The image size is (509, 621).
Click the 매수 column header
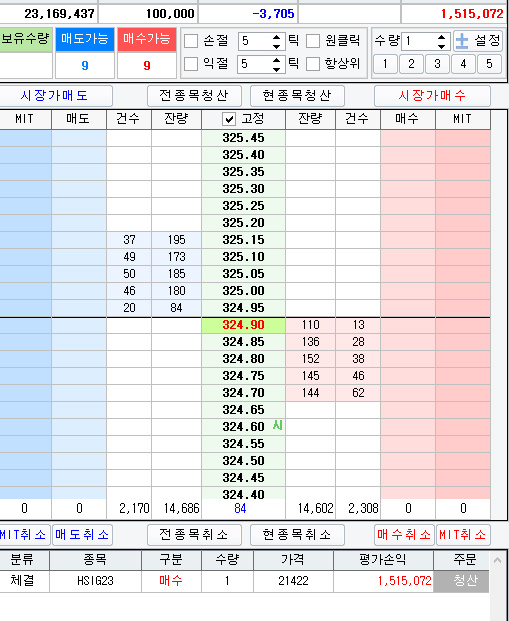coord(408,119)
